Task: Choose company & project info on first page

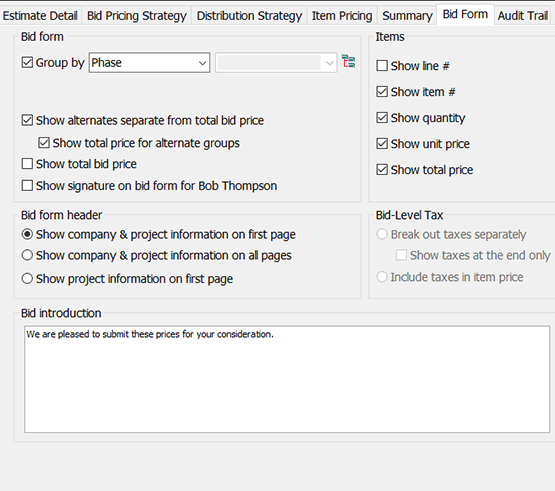Action: 27,234
